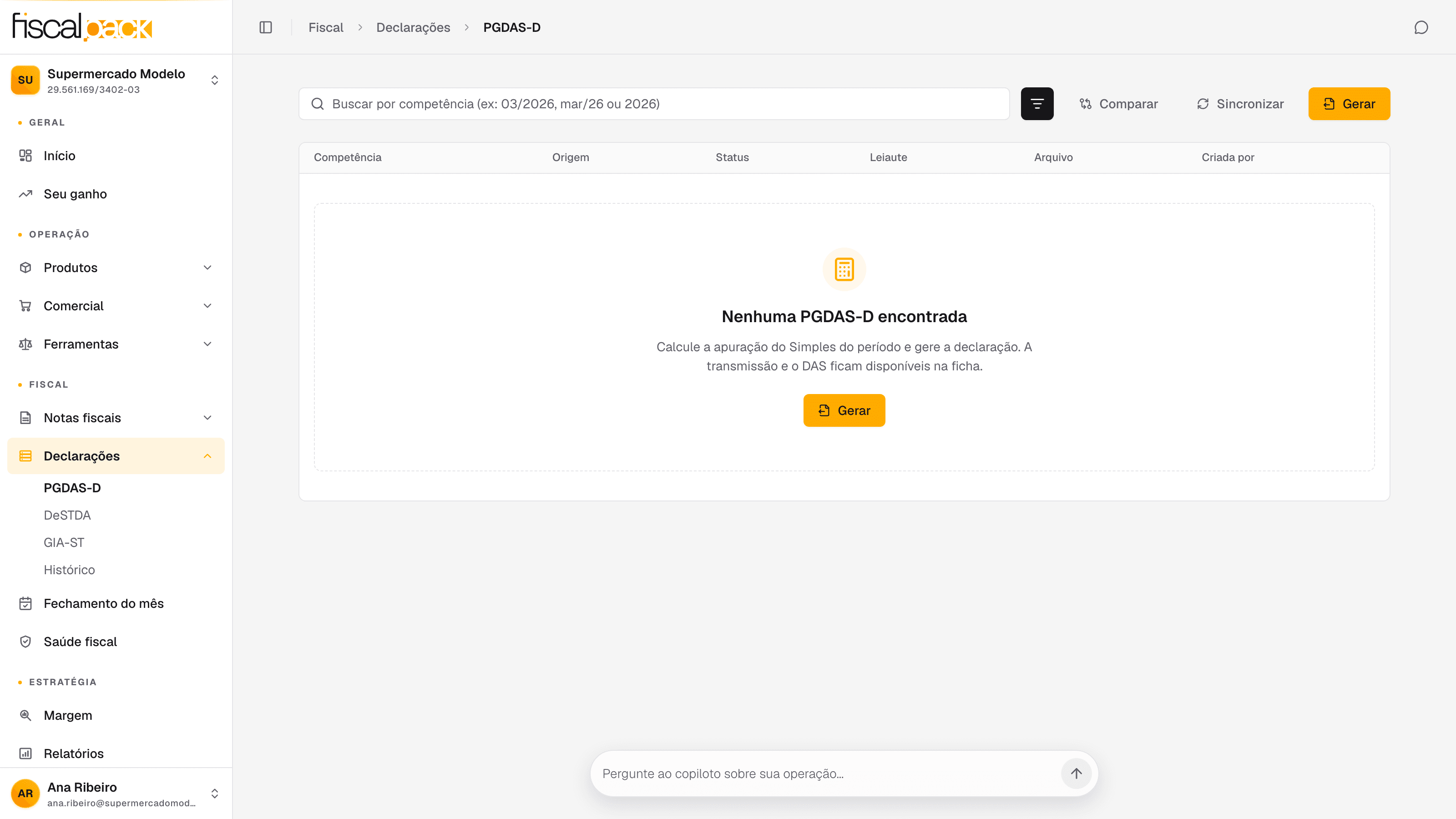Image resolution: width=1456 pixels, height=819 pixels.
Task: Open the filter options button
Action: pyautogui.click(x=1036, y=103)
